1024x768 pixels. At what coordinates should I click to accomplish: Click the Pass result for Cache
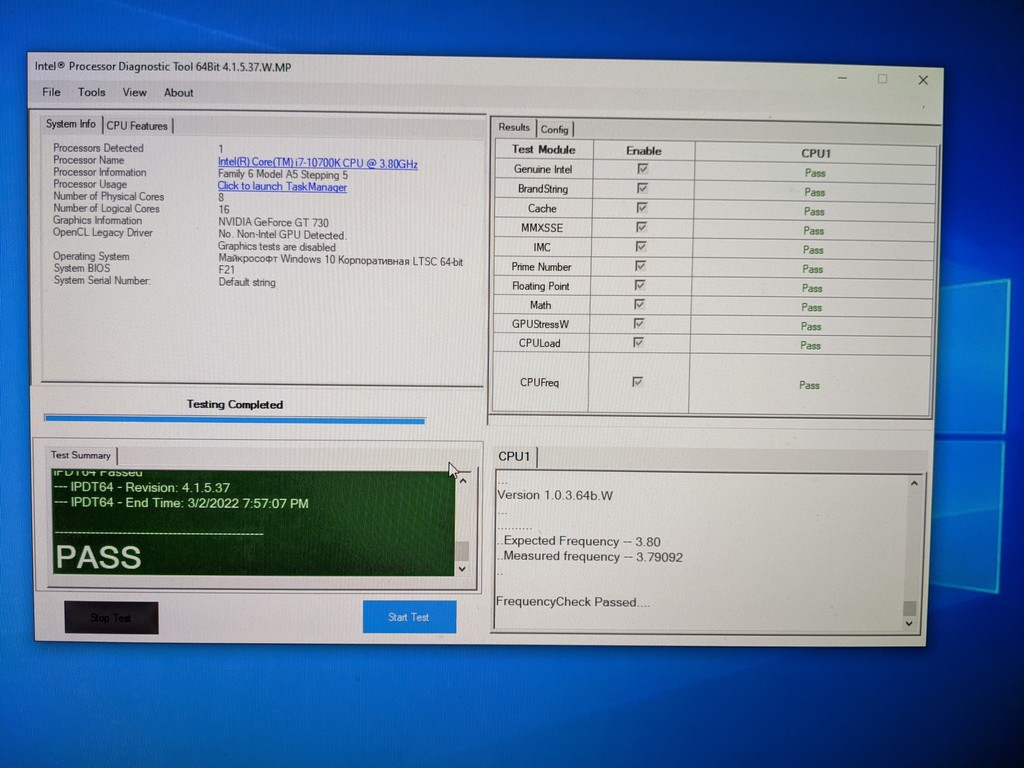tap(814, 212)
